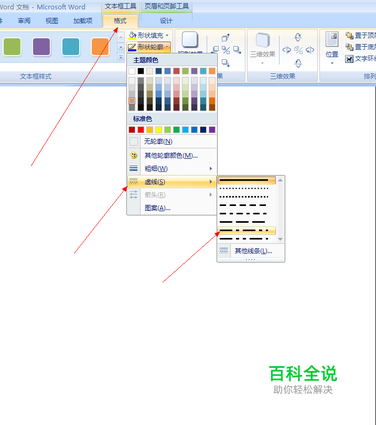The height and width of the screenshot is (425, 376).
Task: Nudge shadow down icon
Action: 226,62
